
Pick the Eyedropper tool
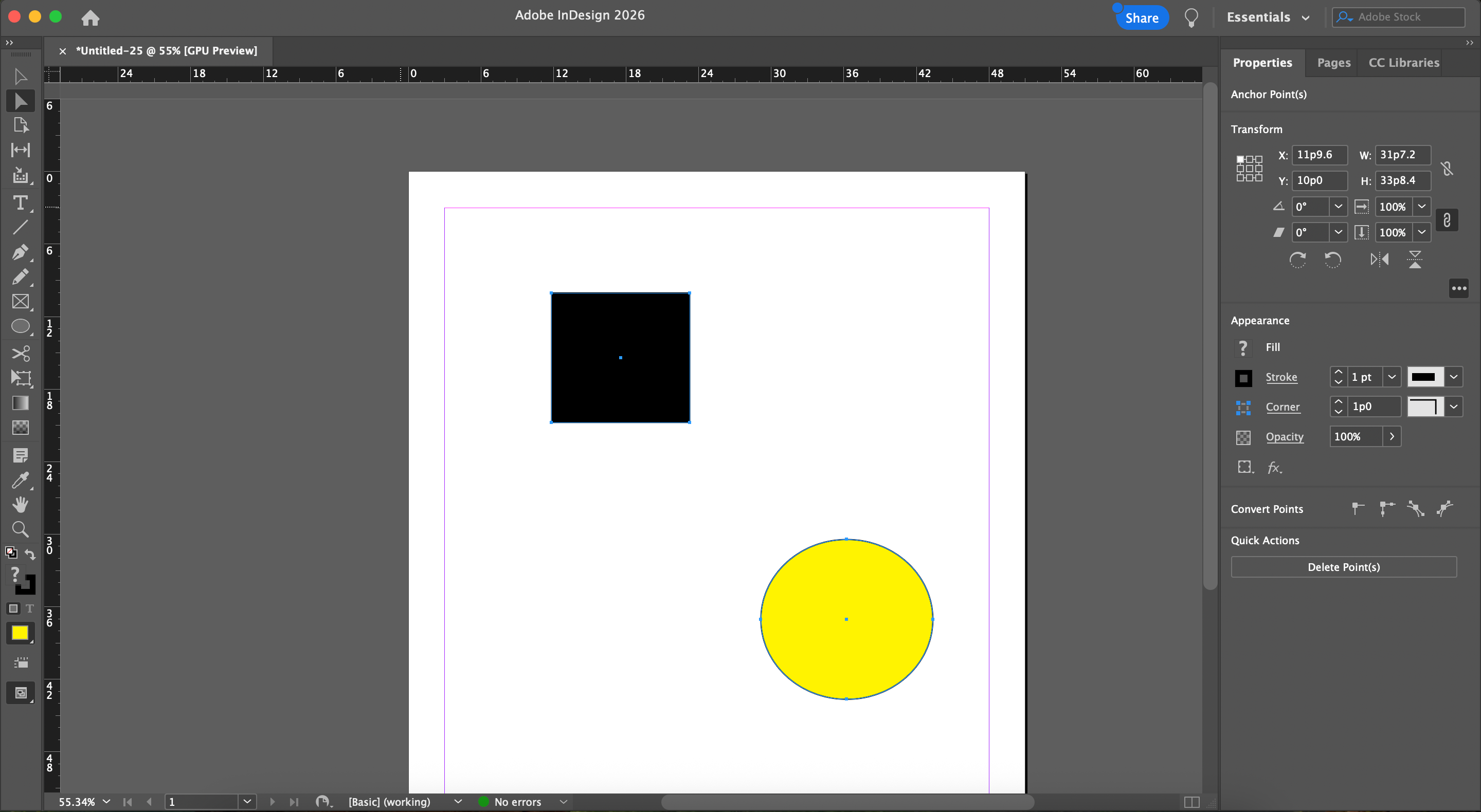[20, 480]
